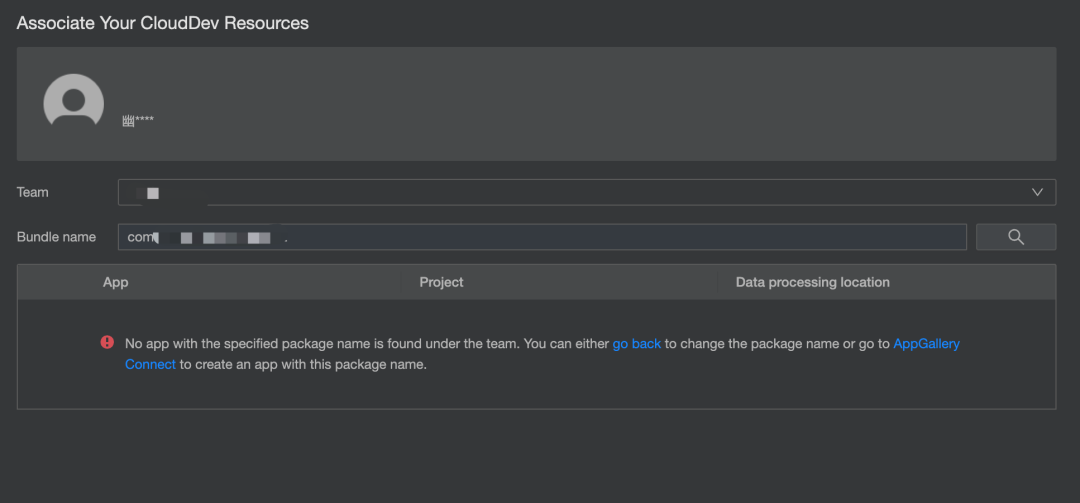Click the Project column header

pyautogui.click(x=442, y=283)
